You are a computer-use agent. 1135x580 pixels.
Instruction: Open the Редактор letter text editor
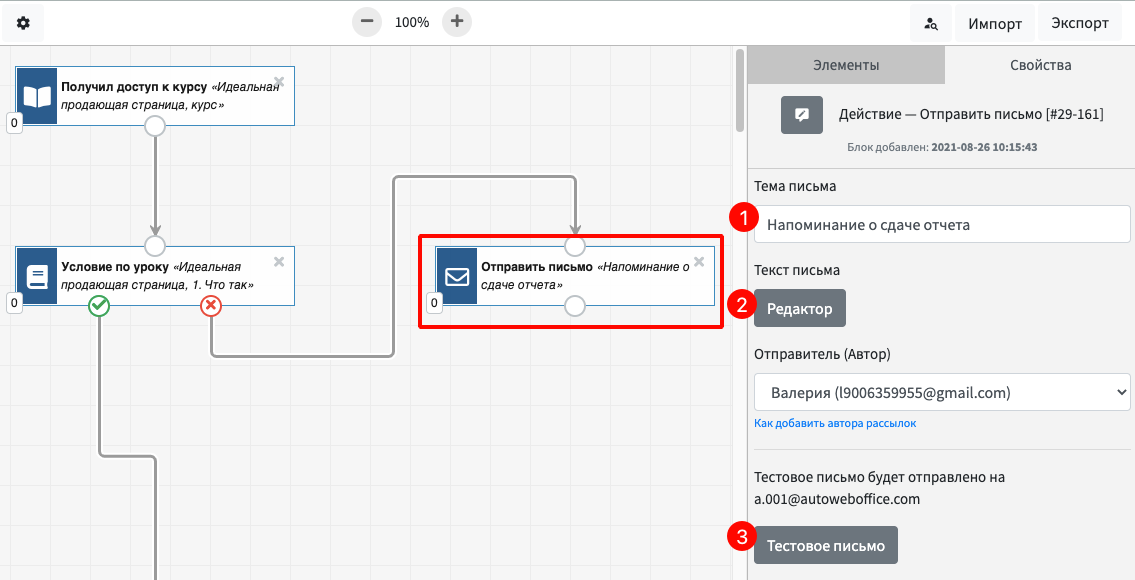pyautogui.click(x=799, y=308)
